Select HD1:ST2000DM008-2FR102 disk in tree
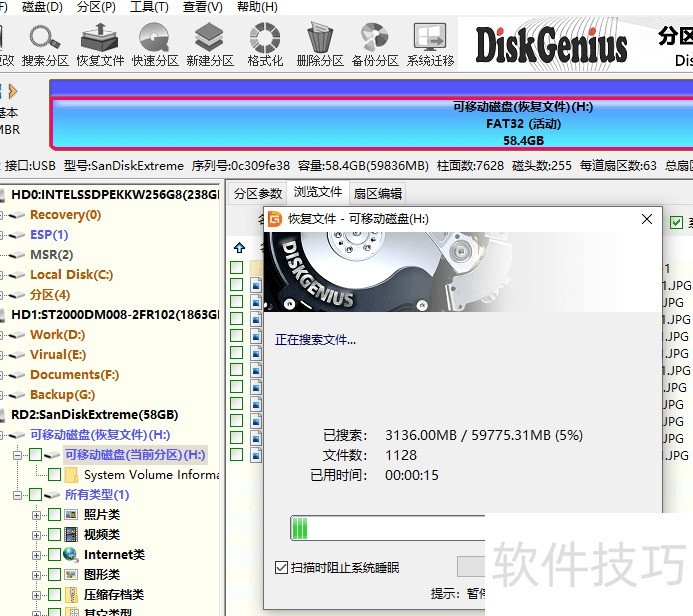The width and height of the screenshot is (693, 616). coord(115,315)
